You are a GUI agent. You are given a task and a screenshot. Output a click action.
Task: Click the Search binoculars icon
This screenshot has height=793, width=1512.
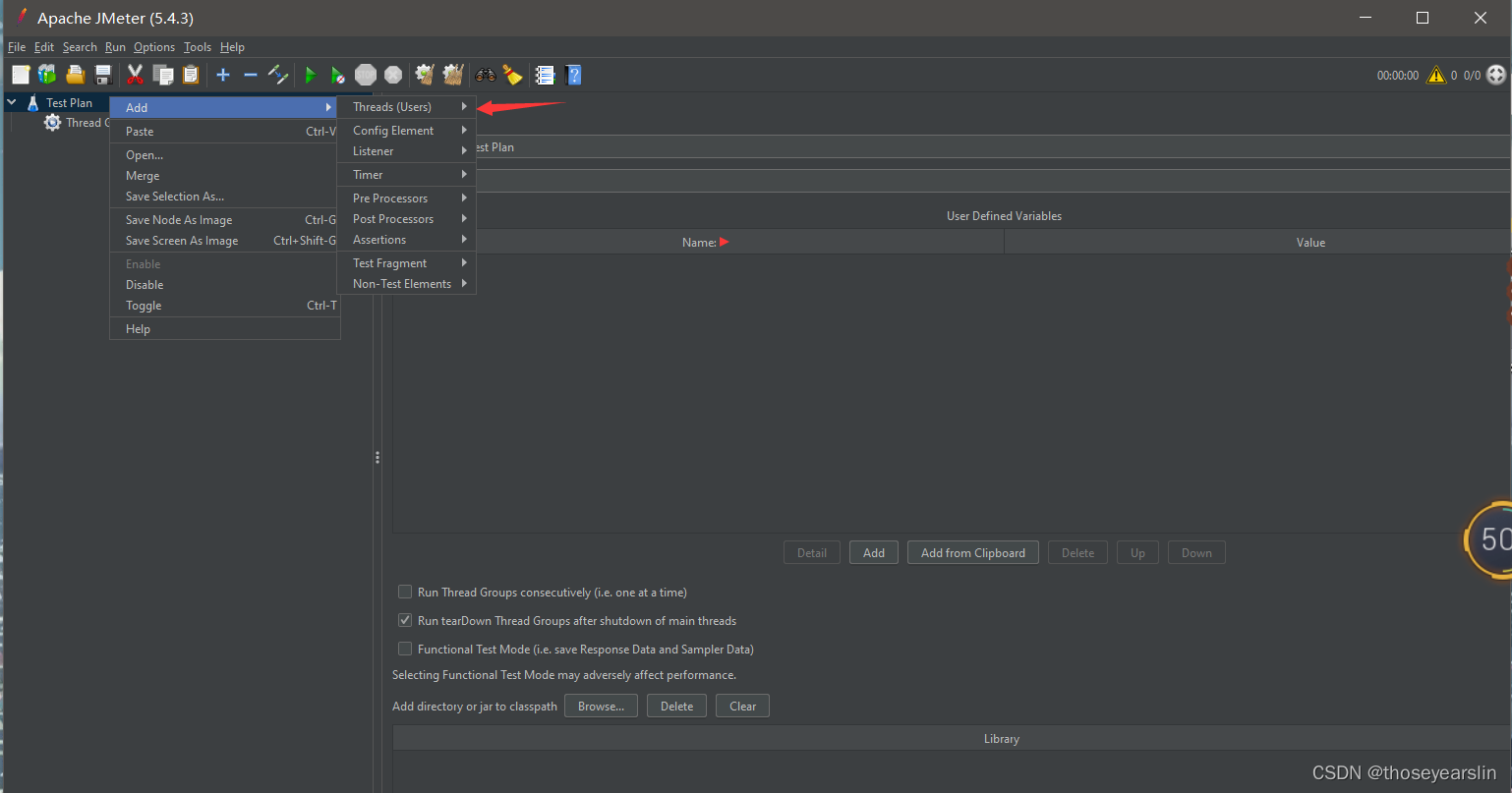point(485,75)
